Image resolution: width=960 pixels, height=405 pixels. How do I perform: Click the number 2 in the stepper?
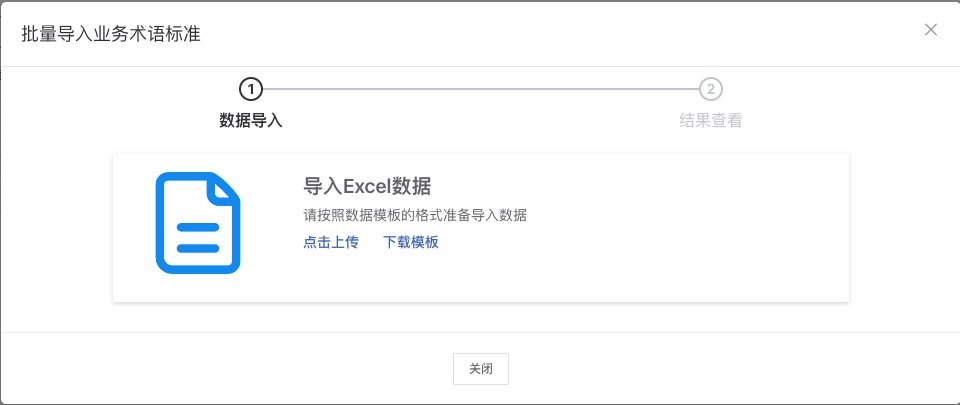click(x=710, y=89)
